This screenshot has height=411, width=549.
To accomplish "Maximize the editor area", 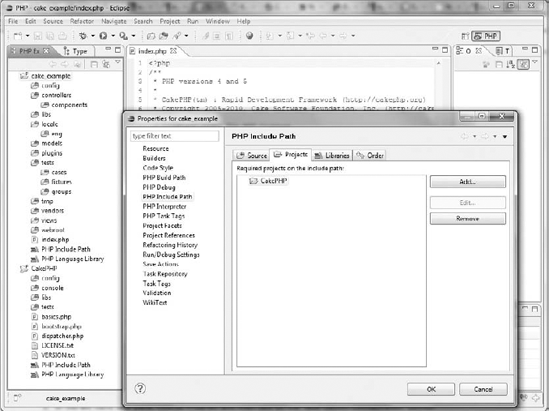I will 445,50.
